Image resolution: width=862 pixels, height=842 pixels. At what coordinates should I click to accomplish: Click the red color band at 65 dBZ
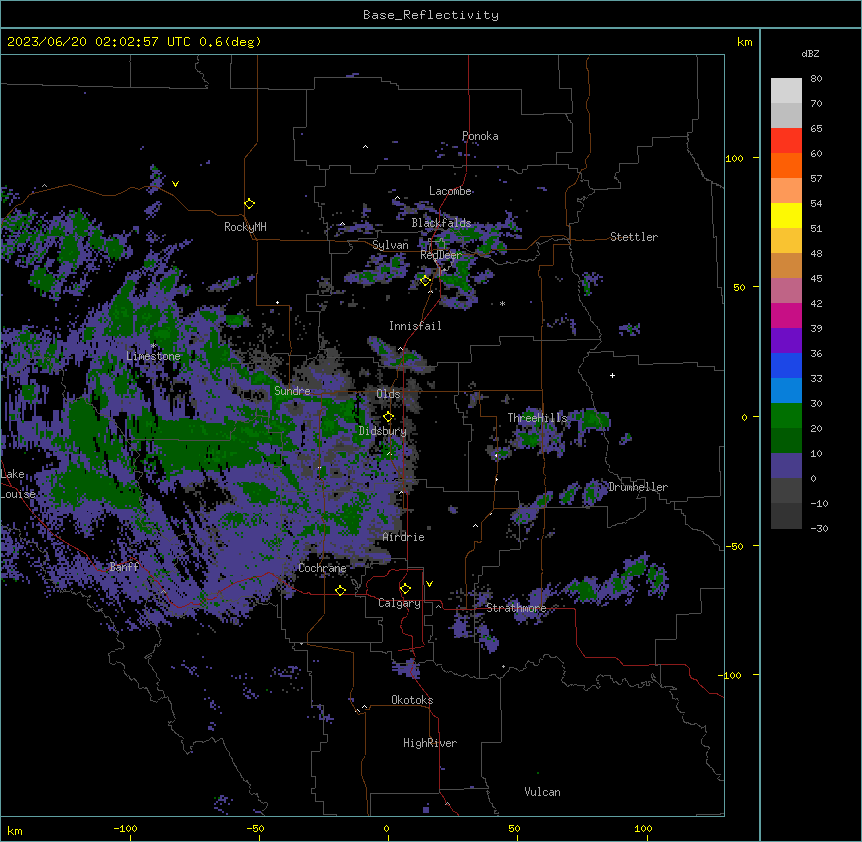click(x=786, y=141)
